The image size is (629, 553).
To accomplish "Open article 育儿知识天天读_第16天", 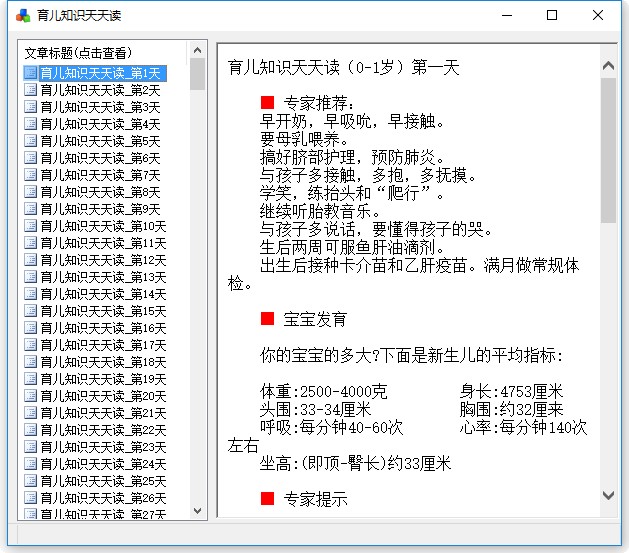I will [103, 328].
